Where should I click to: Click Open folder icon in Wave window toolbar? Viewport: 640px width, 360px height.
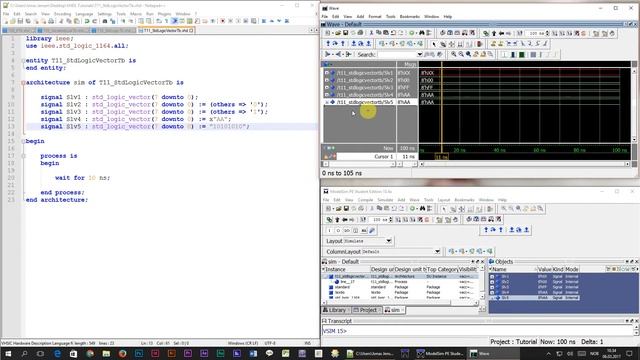point(338,33)
